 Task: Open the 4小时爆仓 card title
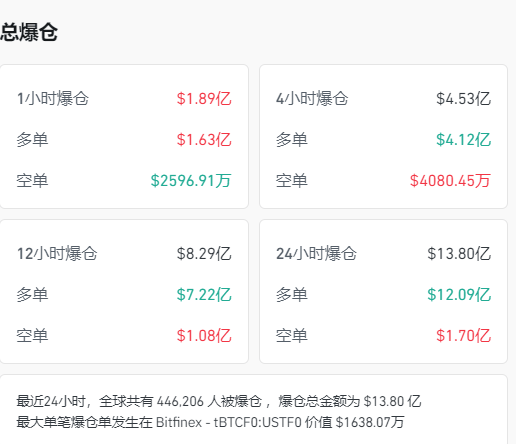(312, 99)
